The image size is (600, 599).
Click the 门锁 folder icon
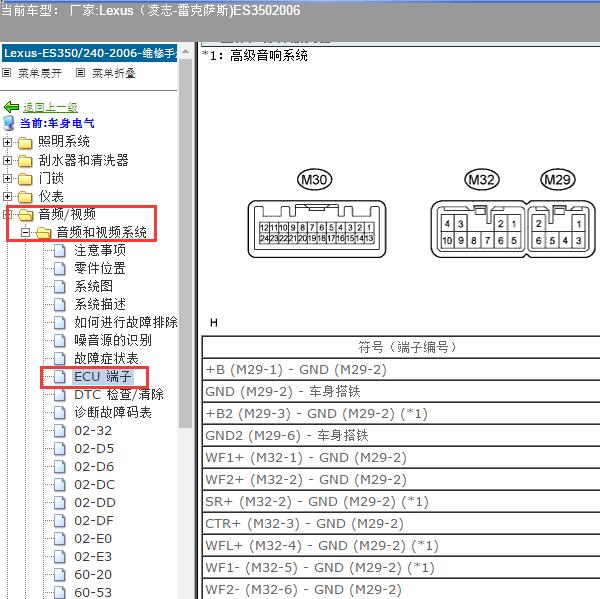(x=25, y=178)
